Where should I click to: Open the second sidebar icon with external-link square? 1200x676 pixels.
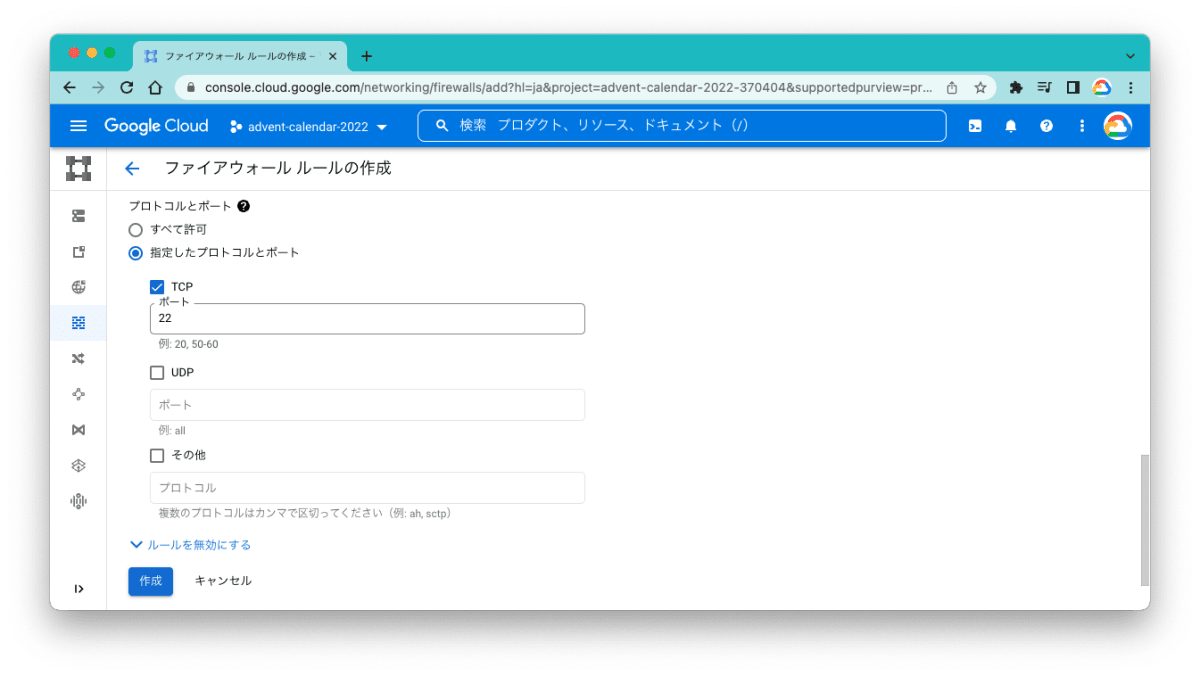pyautogui.click(x=78, y=251)
